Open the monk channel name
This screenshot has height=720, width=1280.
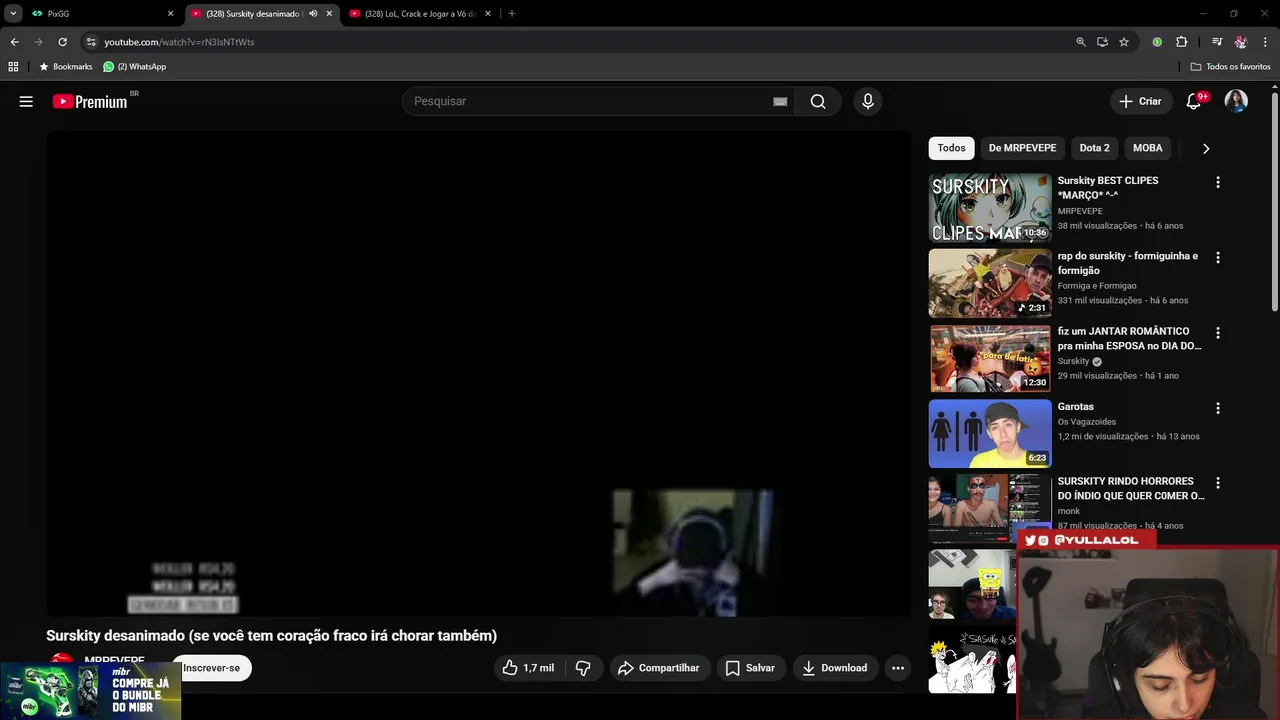1069,511
